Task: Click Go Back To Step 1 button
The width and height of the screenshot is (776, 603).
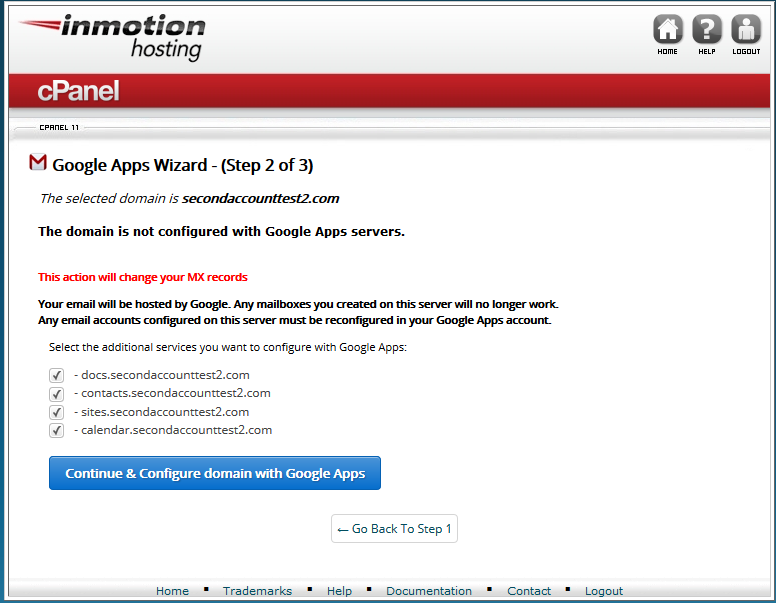Action: 394,529
